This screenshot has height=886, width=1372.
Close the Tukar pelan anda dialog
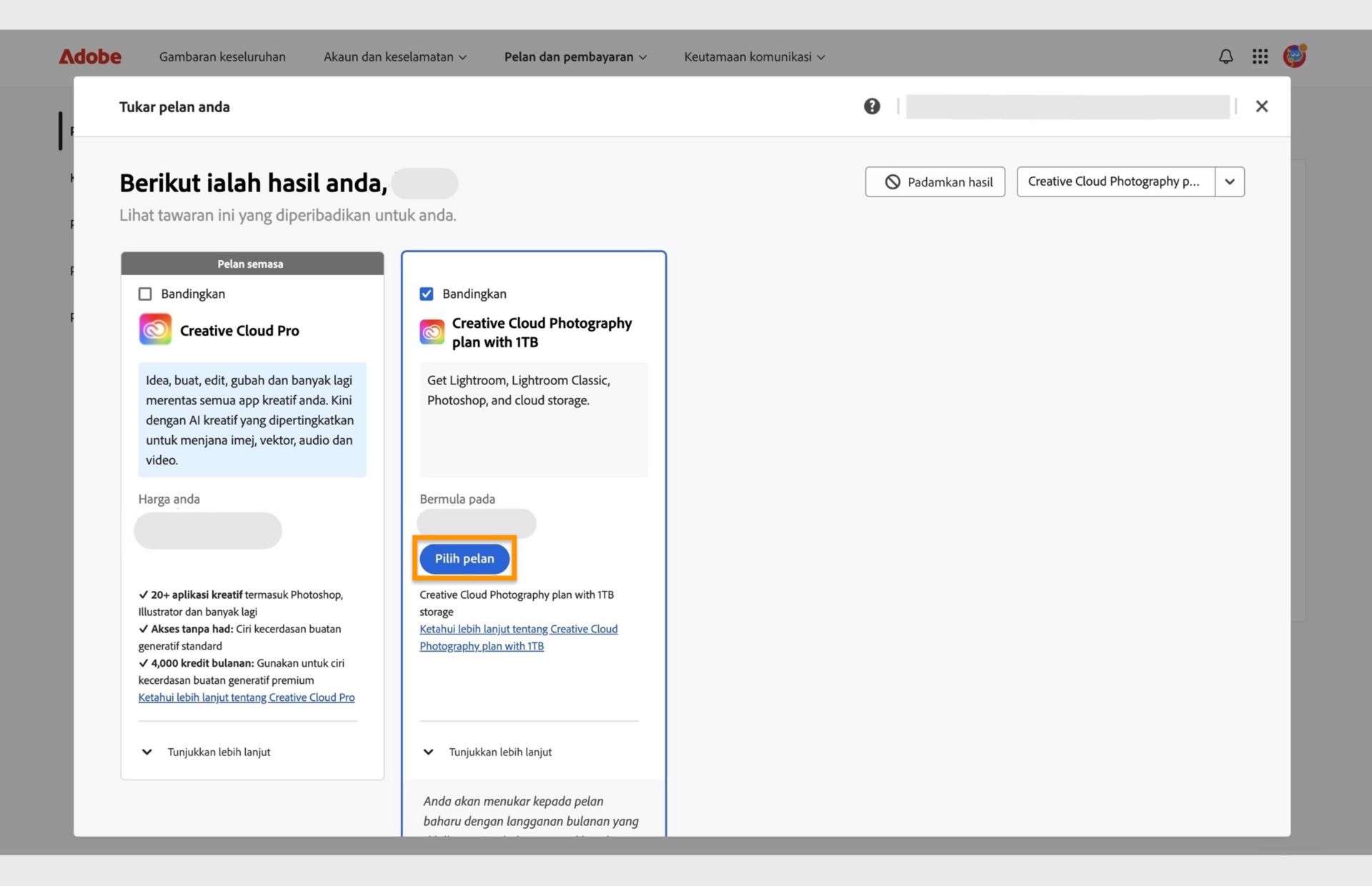click(x=1261, y=106)
